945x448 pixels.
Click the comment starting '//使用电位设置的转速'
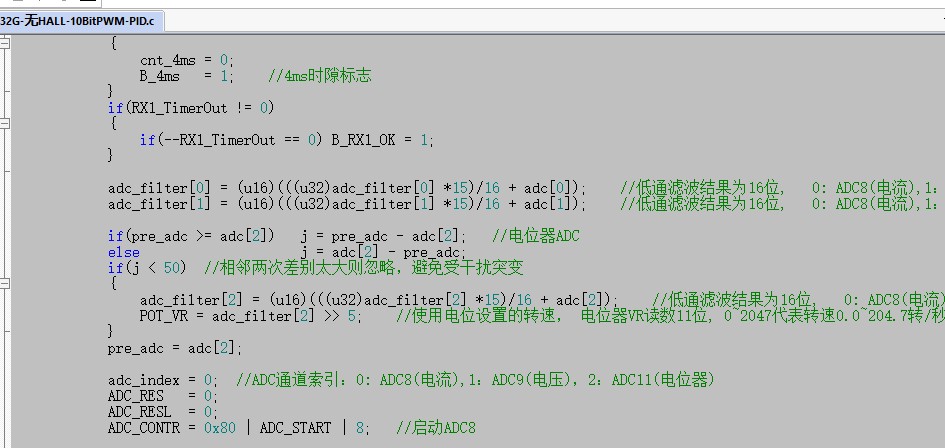[x=670, y=315]
